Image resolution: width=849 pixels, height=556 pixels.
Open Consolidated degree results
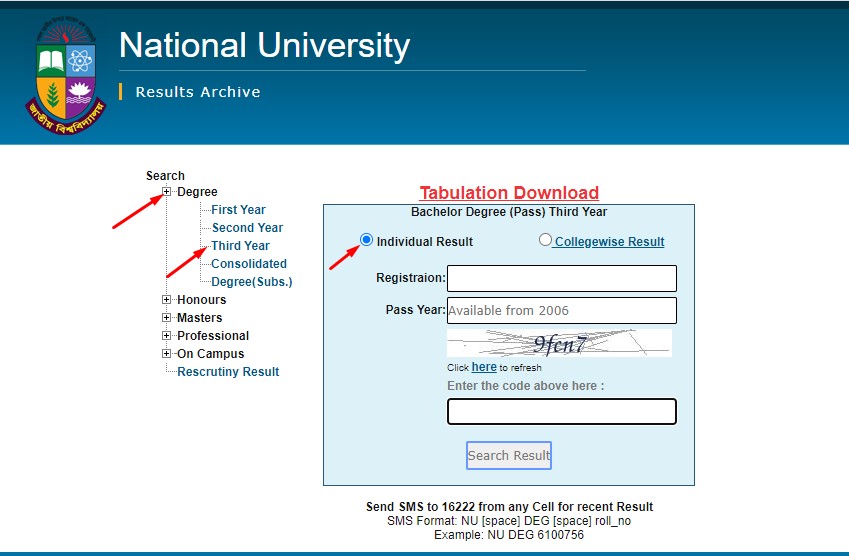(x=249, y=264)
